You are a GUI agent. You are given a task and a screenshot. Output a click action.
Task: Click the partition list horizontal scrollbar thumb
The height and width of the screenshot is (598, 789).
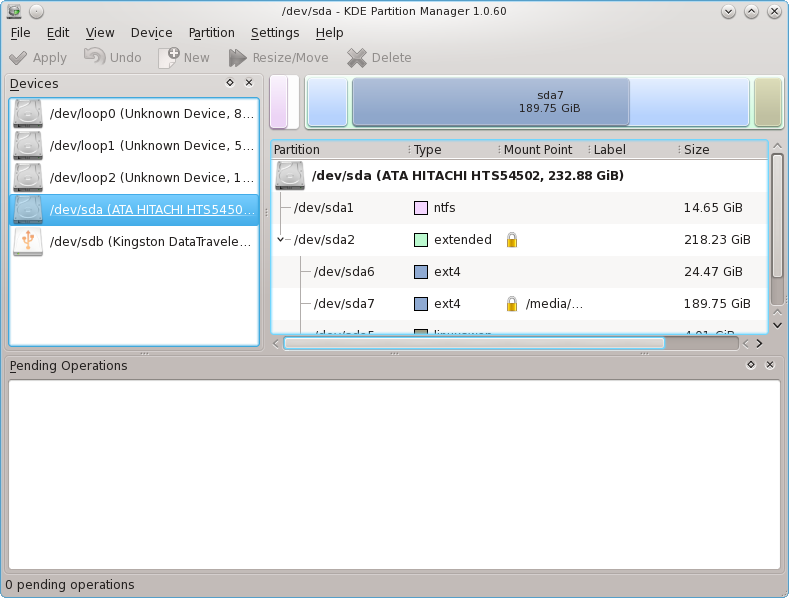coord(474,343)
